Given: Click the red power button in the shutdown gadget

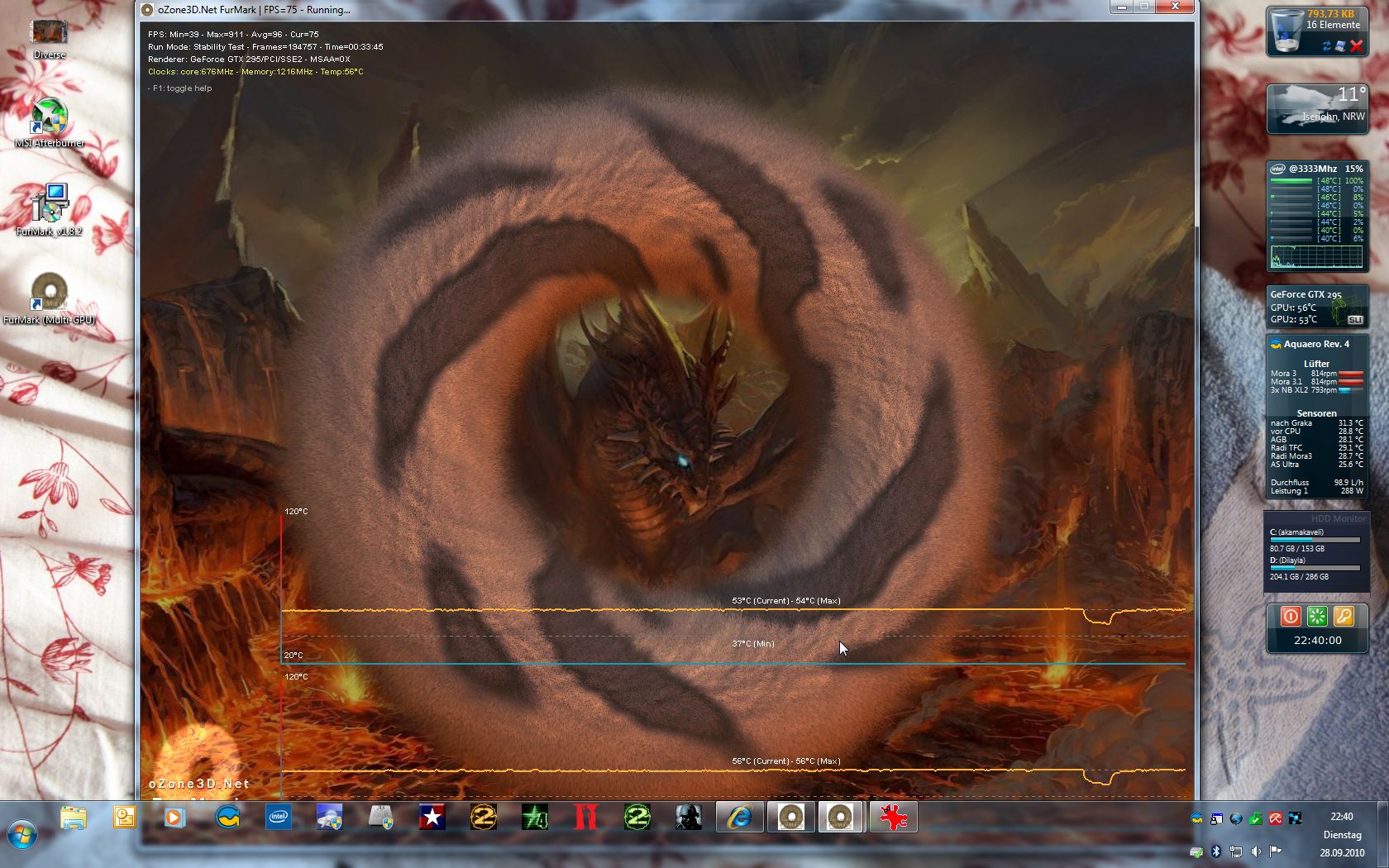Looking at the screenshot, I should pos(1291,616).
